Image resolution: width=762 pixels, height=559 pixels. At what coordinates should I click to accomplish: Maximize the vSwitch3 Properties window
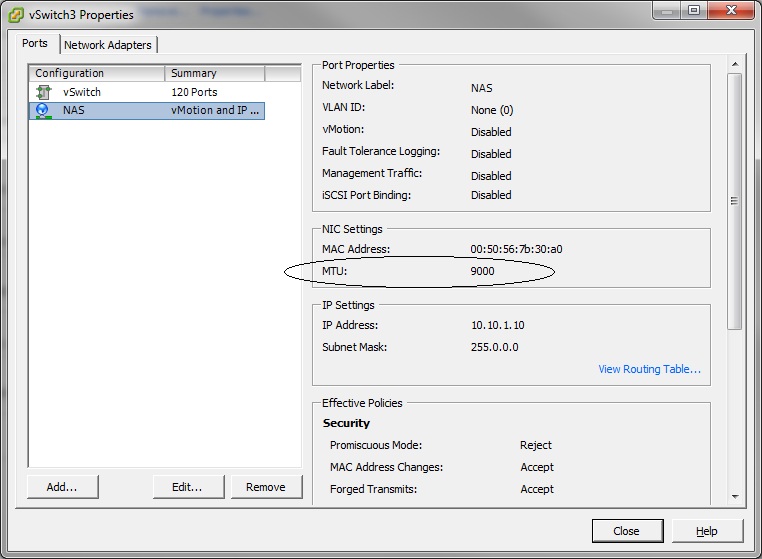tap(694, 10)
